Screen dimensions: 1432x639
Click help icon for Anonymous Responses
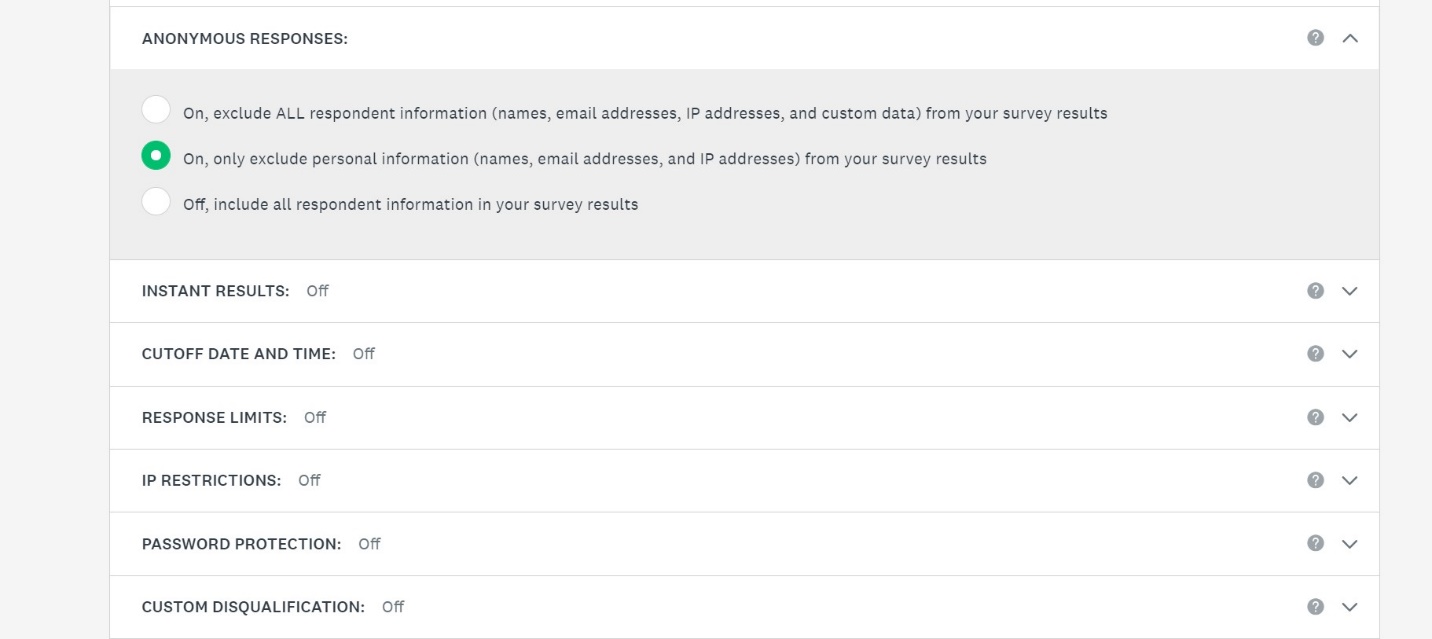point(1315,38)
